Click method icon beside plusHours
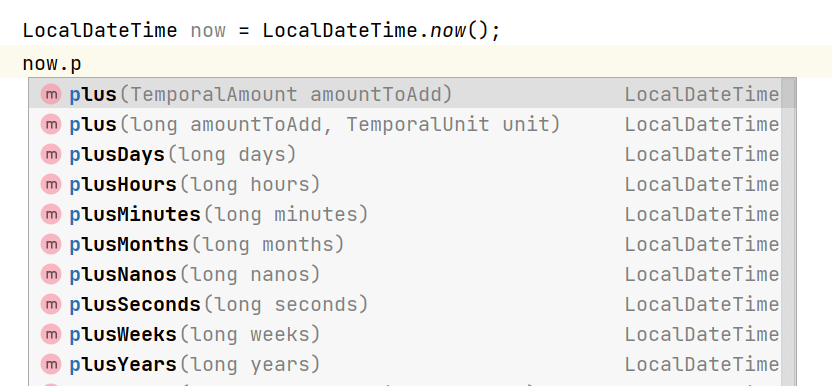 point(51,184)
